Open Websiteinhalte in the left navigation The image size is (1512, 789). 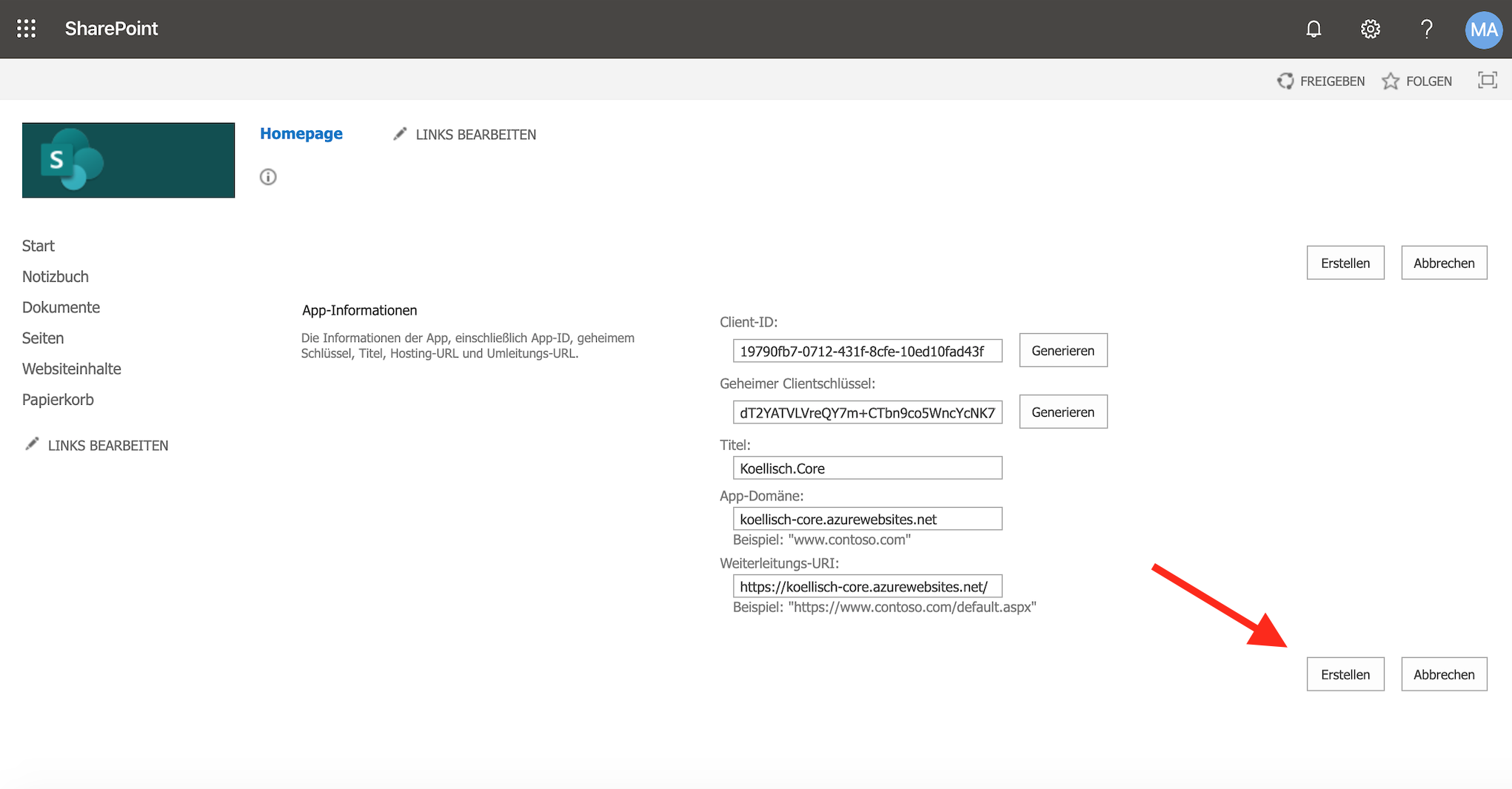72,369
